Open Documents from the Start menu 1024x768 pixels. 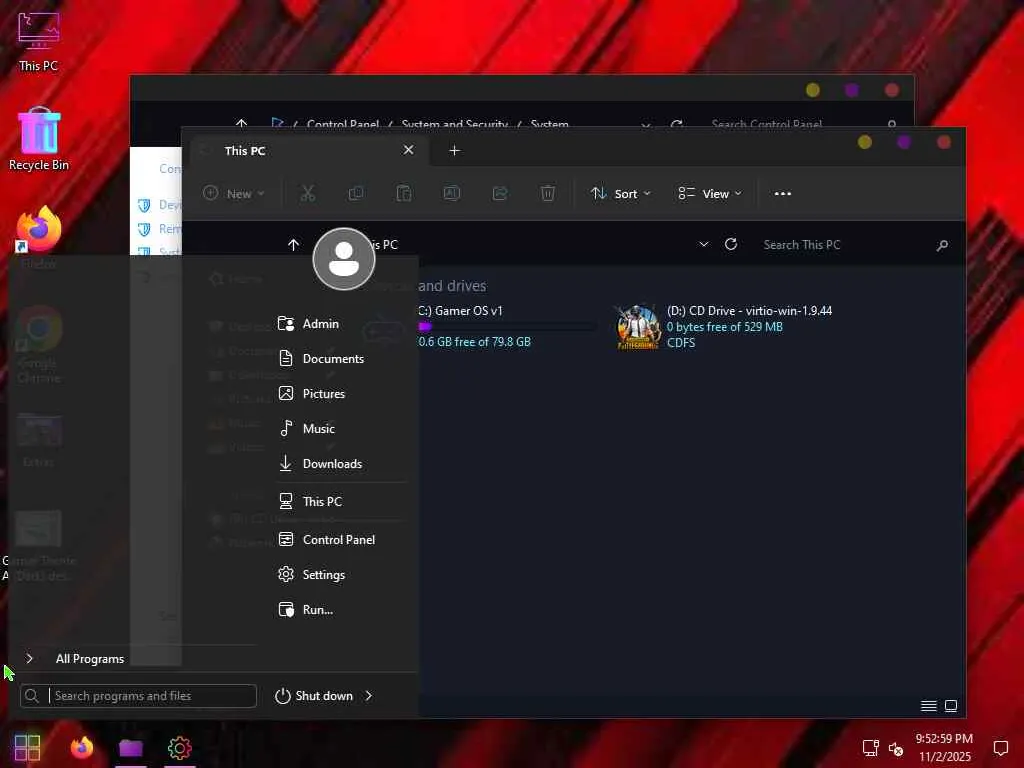[x=321, y=359]
